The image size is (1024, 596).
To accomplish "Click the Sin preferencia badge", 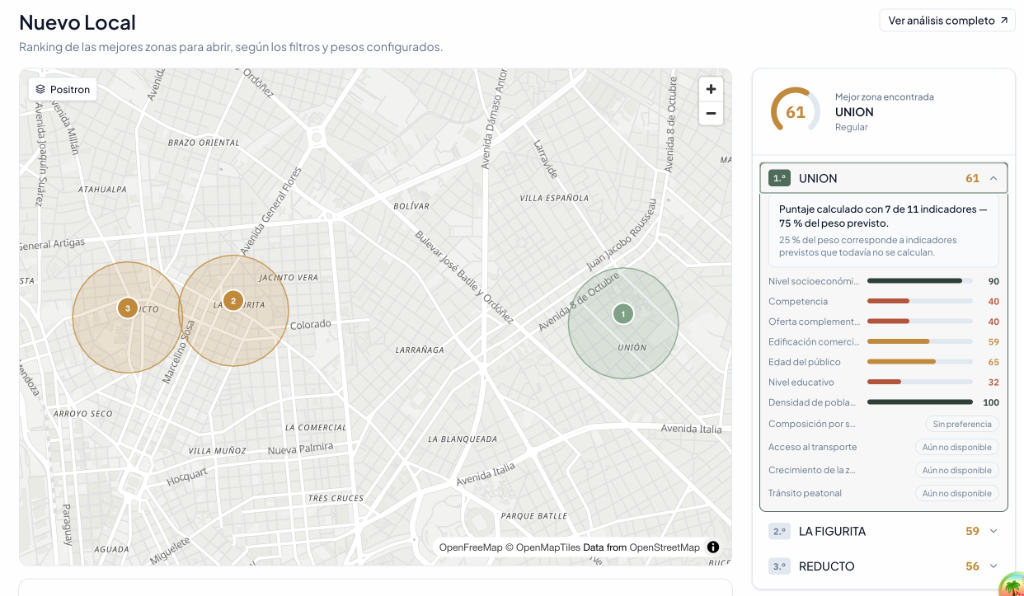I will [961, 424].
